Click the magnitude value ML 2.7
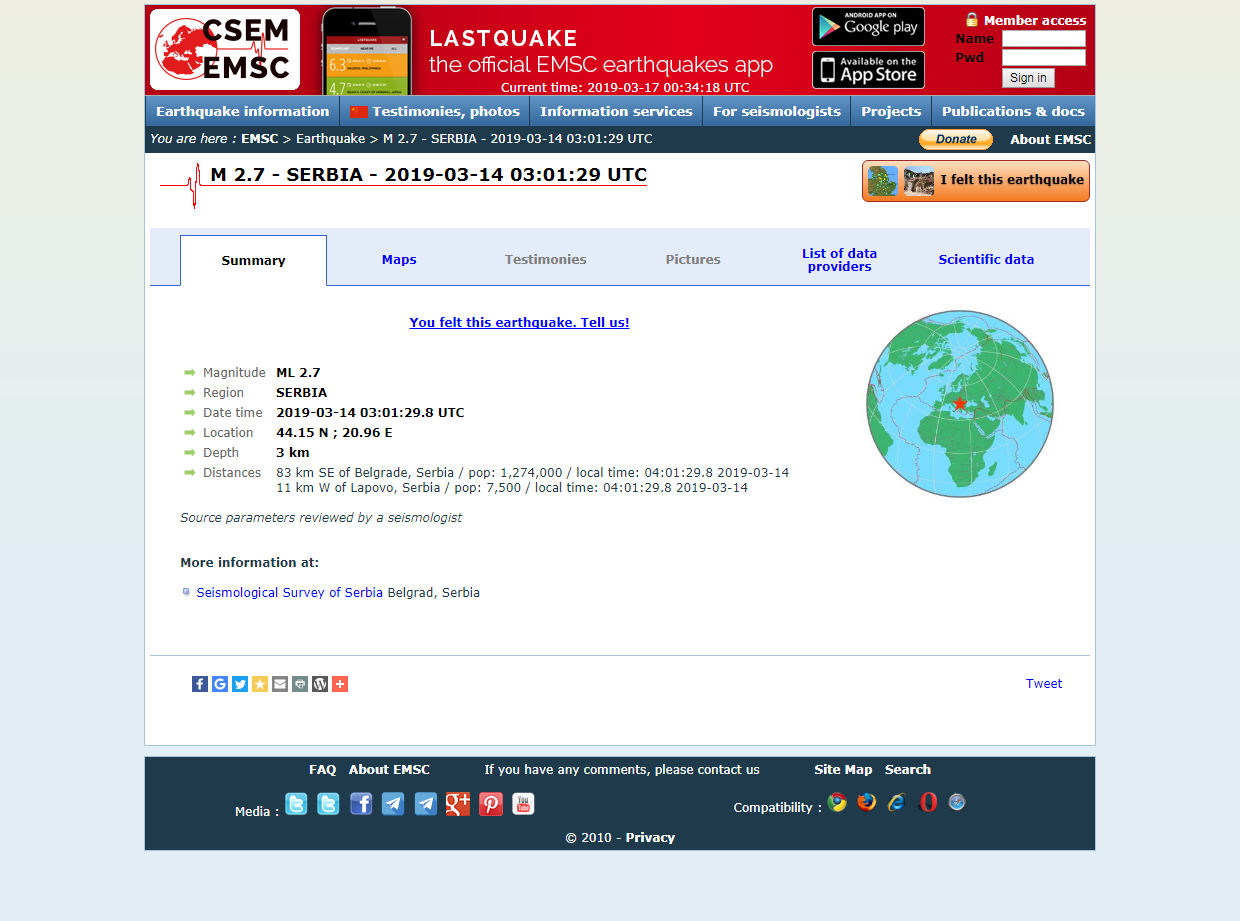1240x921 pixels. click(298, 373)
